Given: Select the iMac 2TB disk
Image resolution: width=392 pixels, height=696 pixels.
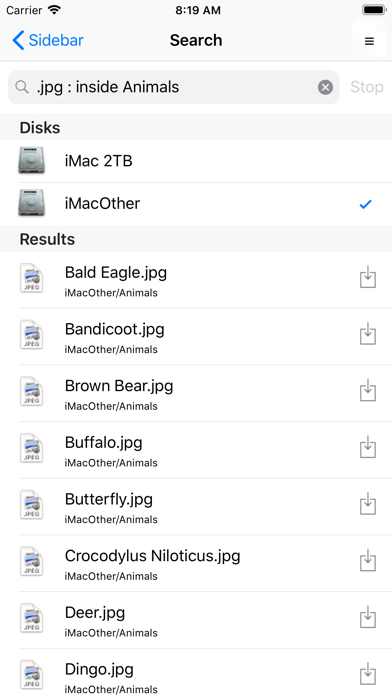Looking at the screenshot, I should (x=196, y=161).
